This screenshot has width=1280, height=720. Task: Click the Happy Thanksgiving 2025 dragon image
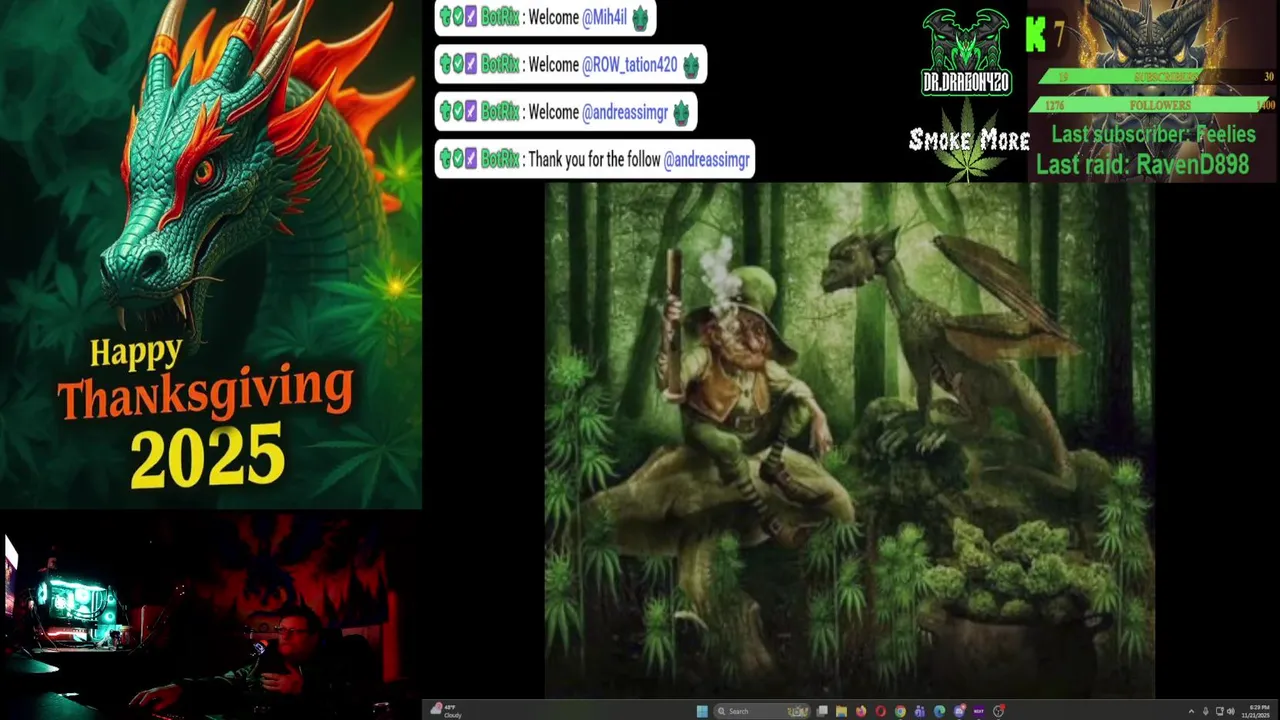[x=210, y=254]
